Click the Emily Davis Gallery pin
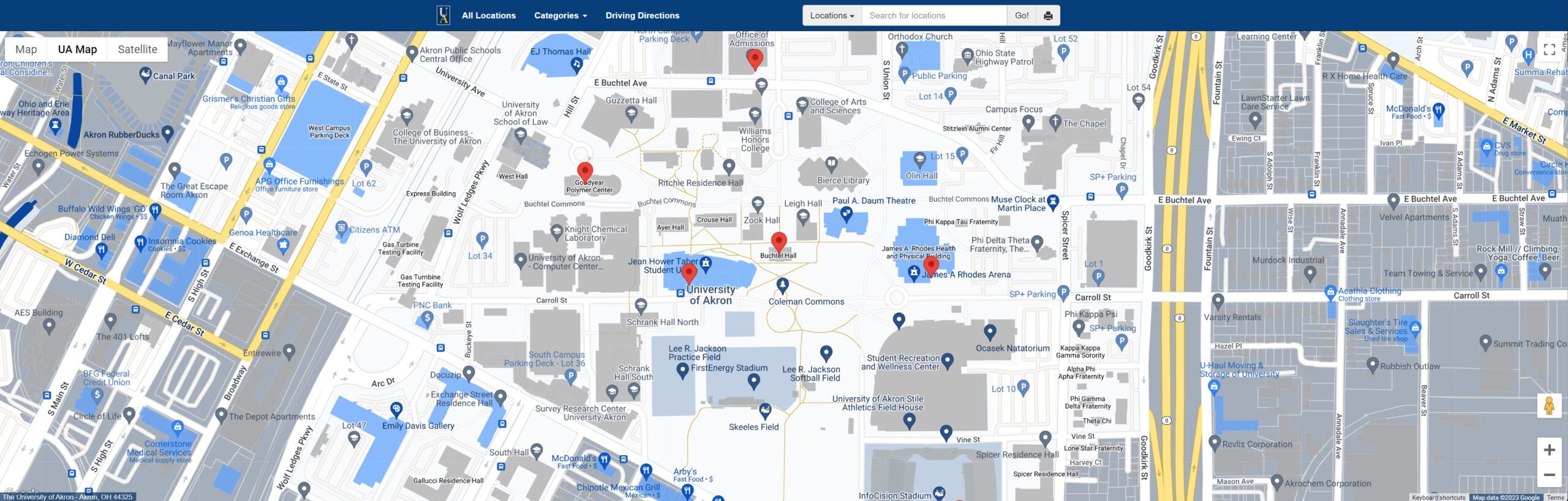1568x501 pixels. click(x=396, y=409)
